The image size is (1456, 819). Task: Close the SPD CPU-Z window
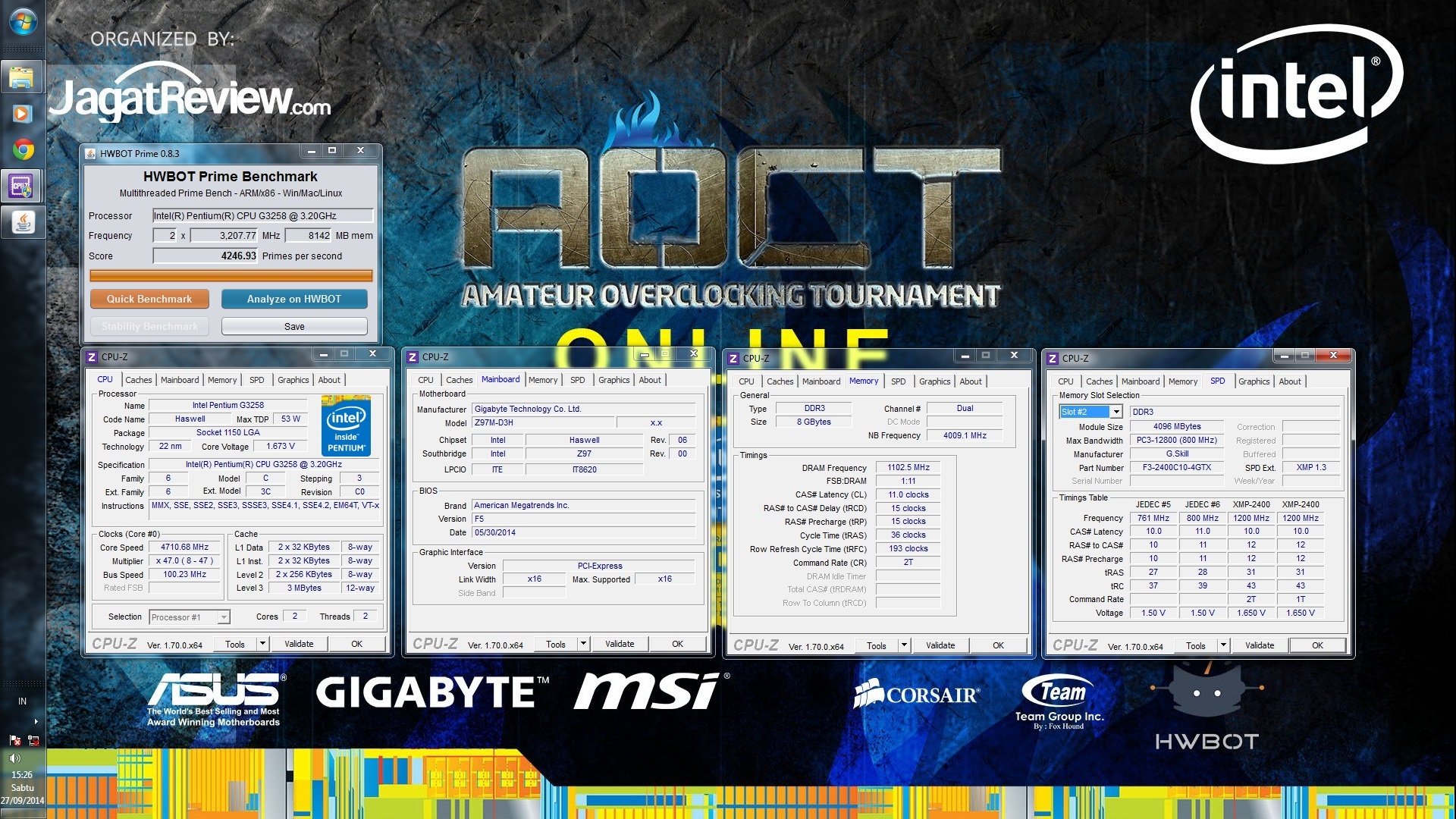coord(1333,355)
